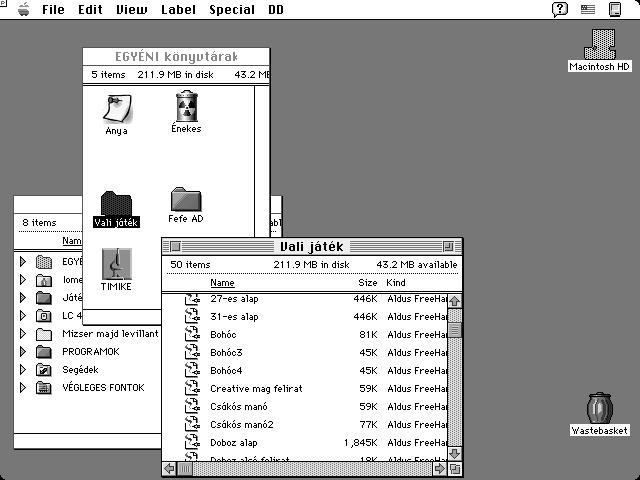Image resolution: width=640 pixels, height=480 pixels.
Task: Open the Edit menu
Action: tap(90, 9)
